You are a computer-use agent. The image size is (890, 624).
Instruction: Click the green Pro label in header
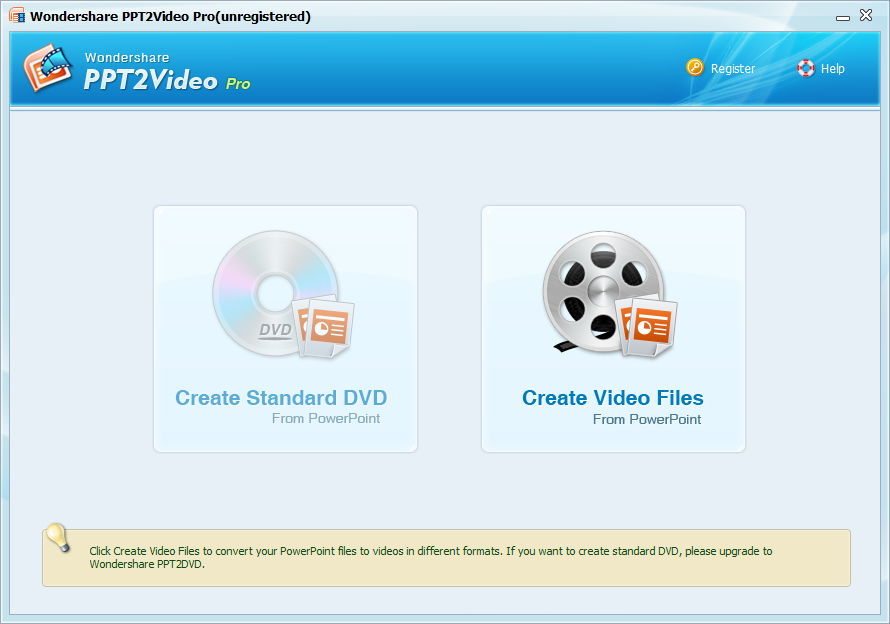[238, 84]
